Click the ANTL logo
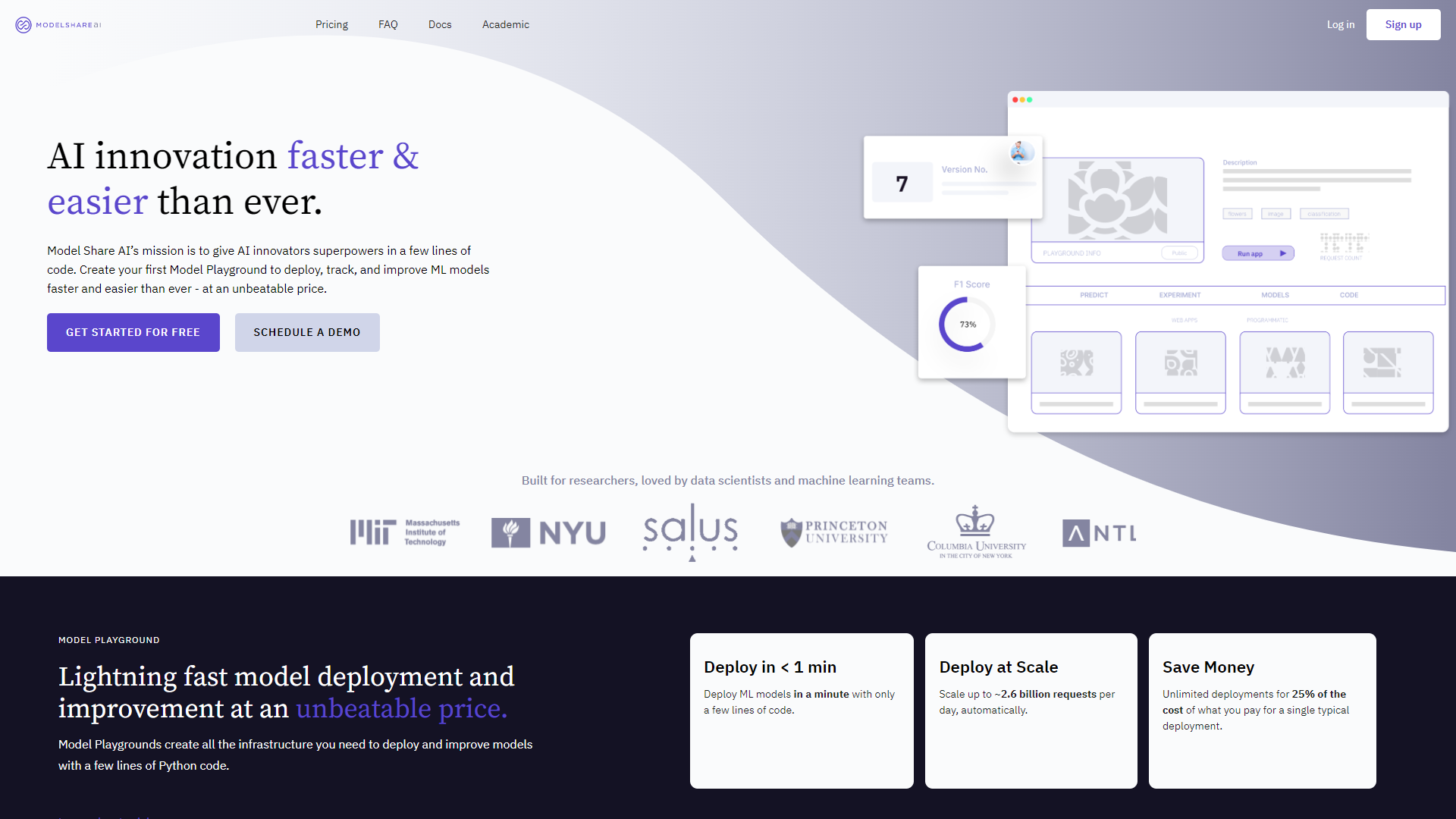This screenshot has height=819, width=1456. pyautogui.click(x=1099, y=533)
